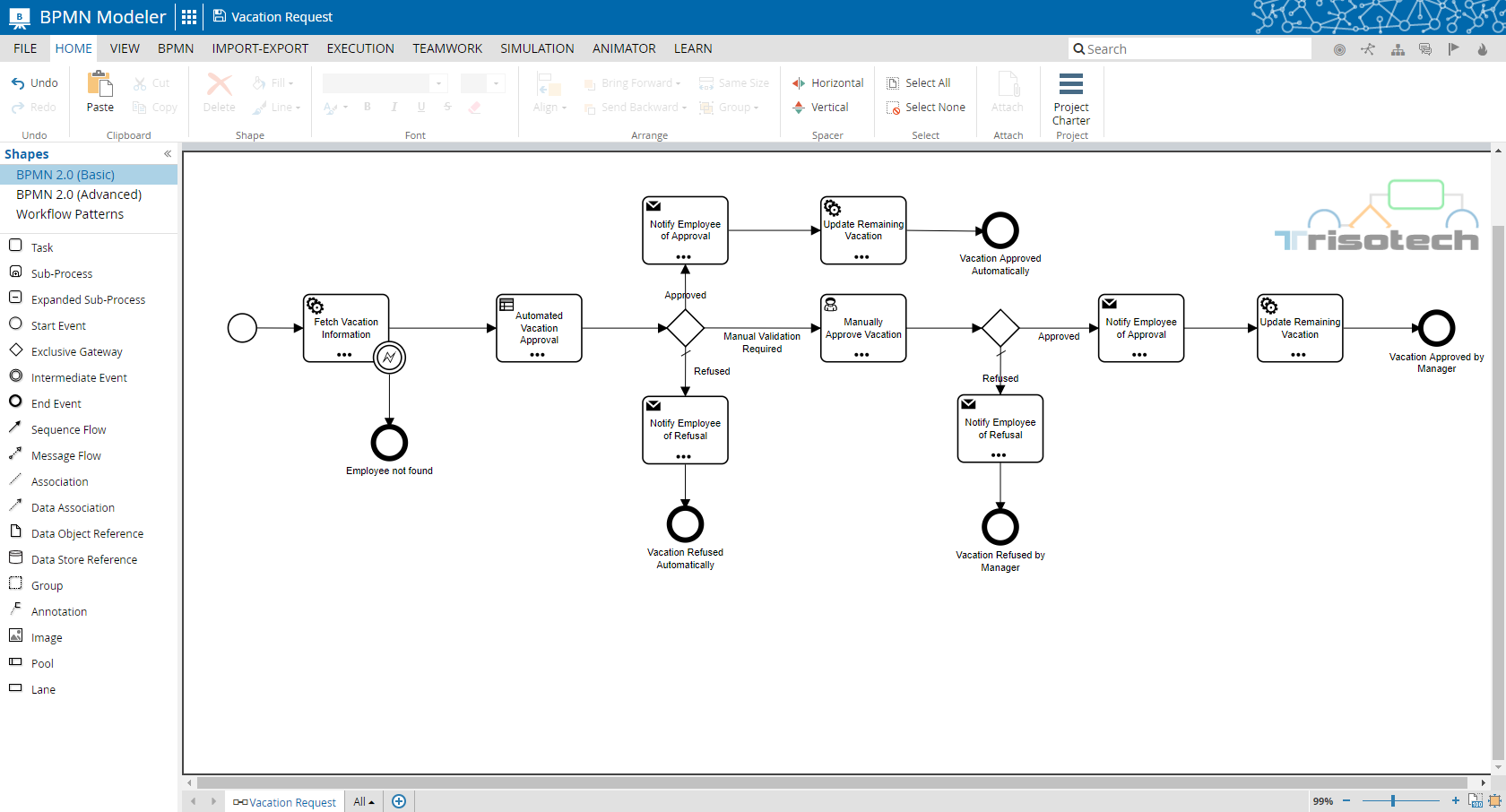Viewport: 1506px width, 812px height.
Task: Click the Undo arrow icon
Action: 18,83
